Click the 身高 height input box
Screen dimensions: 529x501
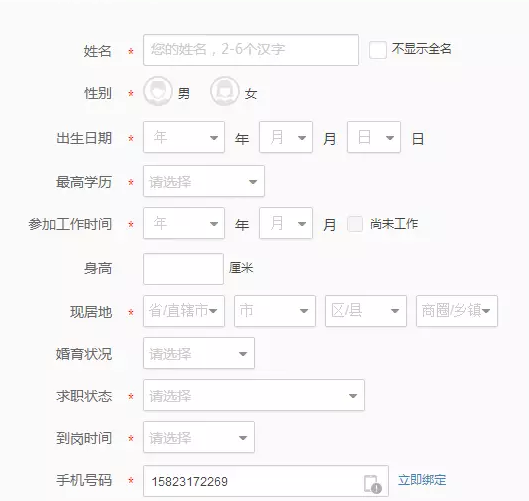pyautogui.click(x=183, y=269)
